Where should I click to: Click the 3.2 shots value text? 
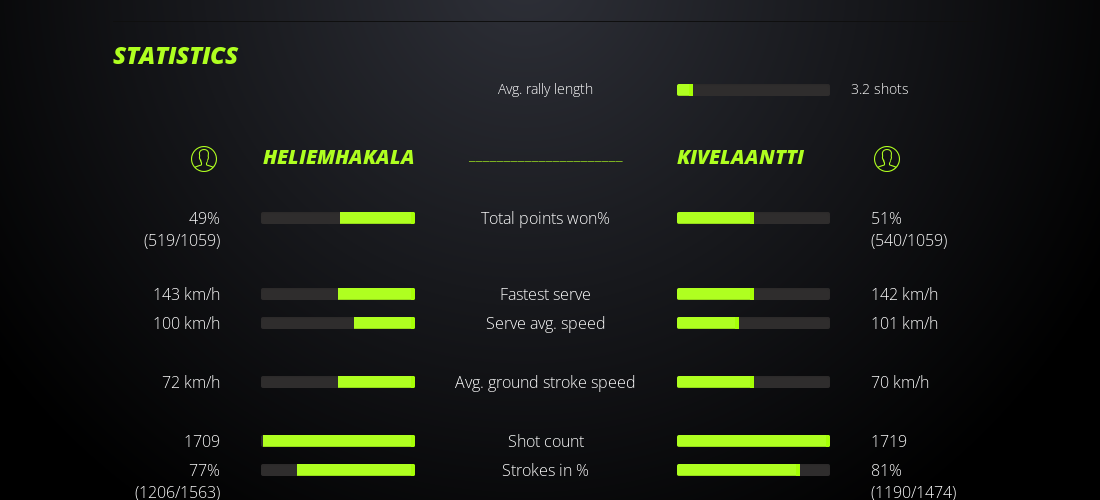[879, 89]
